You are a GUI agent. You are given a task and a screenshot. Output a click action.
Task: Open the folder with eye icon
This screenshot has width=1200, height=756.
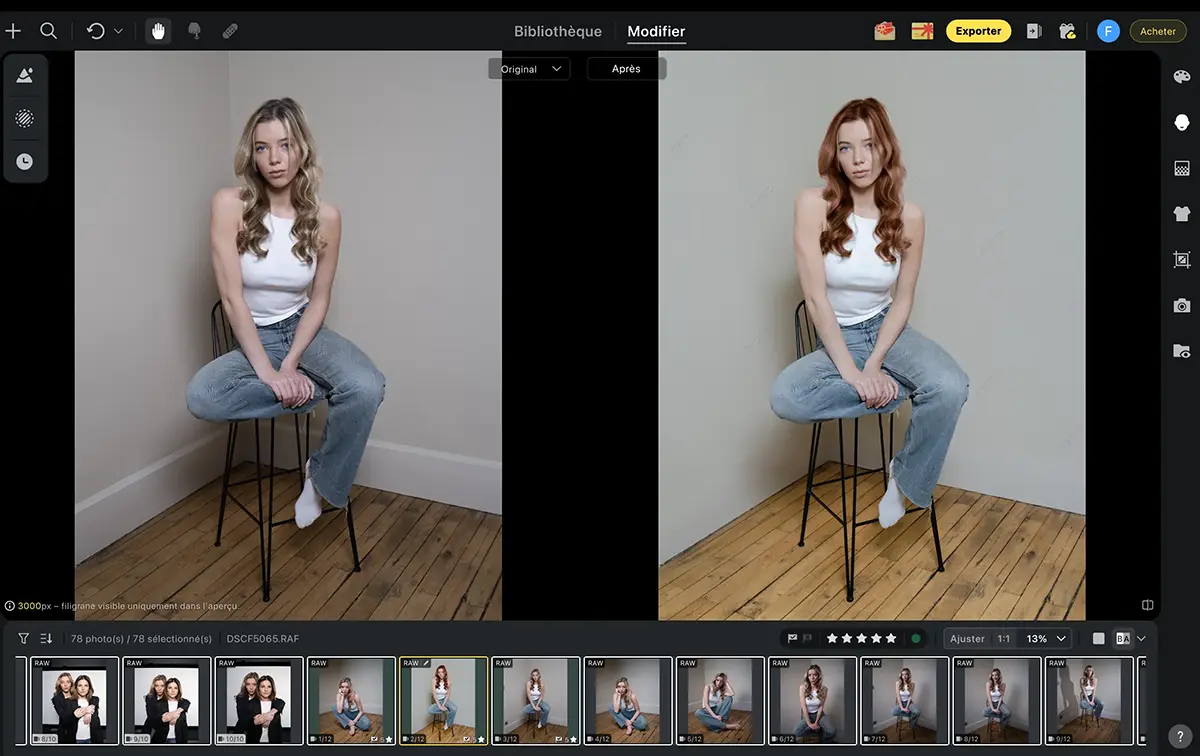[1182, 351]
